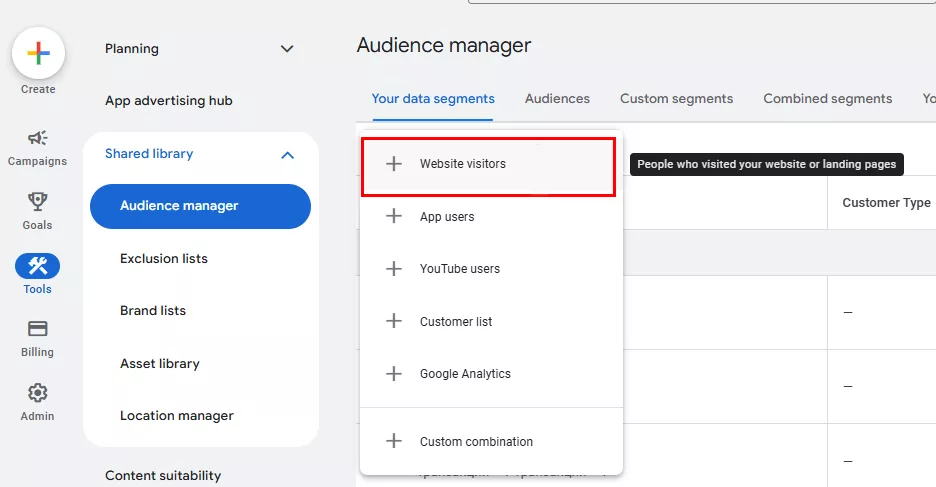Click the plus icon beside YouTube users
The image size is (936, 487).
[394, 269]
